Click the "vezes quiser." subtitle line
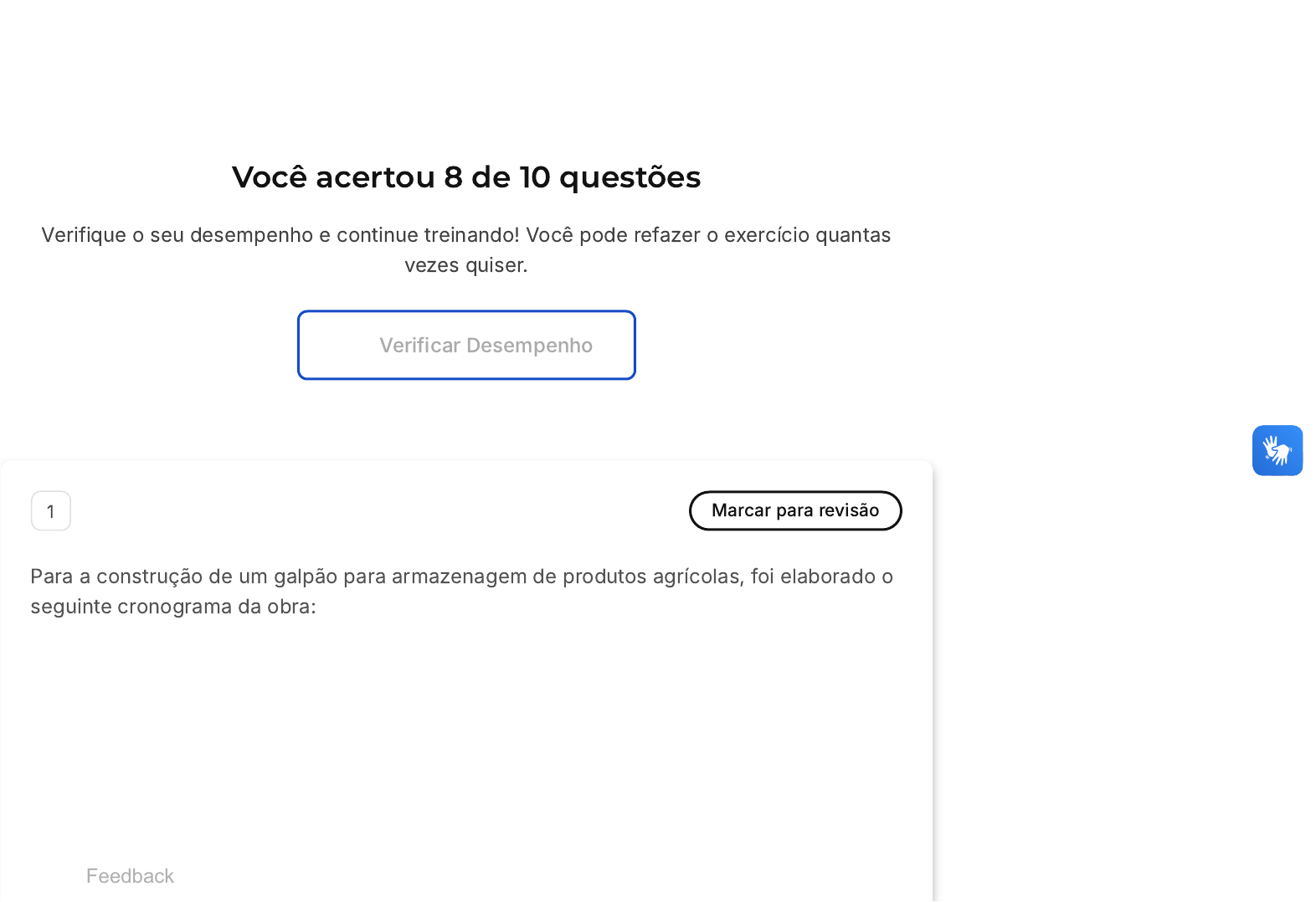The image size is (1316, 902). click(x=465, y=265)
